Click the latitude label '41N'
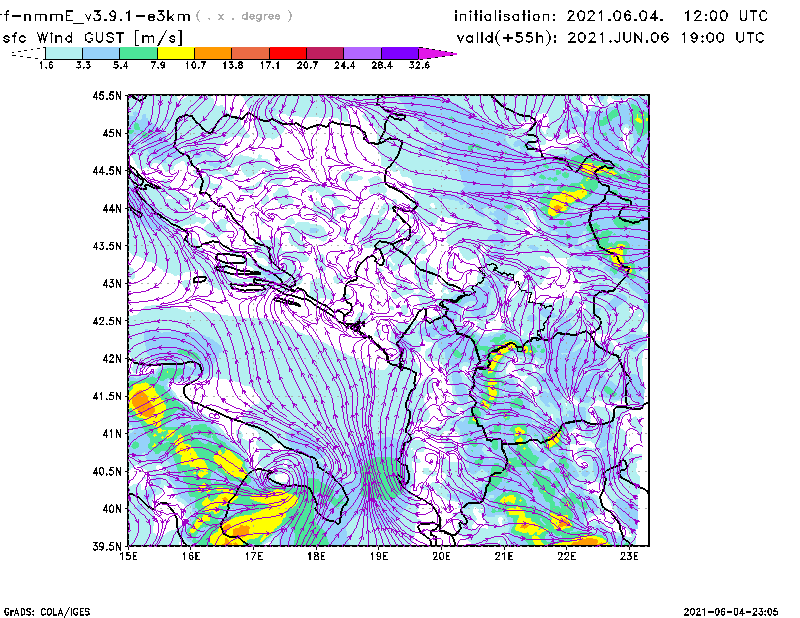 pos(112,434)
